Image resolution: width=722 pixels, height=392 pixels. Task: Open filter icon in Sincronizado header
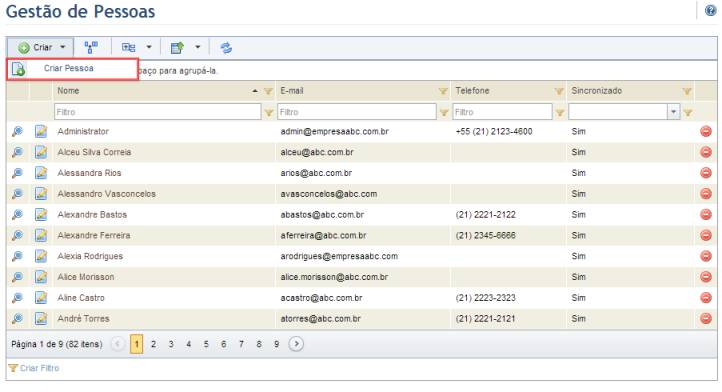pos(687,91)
